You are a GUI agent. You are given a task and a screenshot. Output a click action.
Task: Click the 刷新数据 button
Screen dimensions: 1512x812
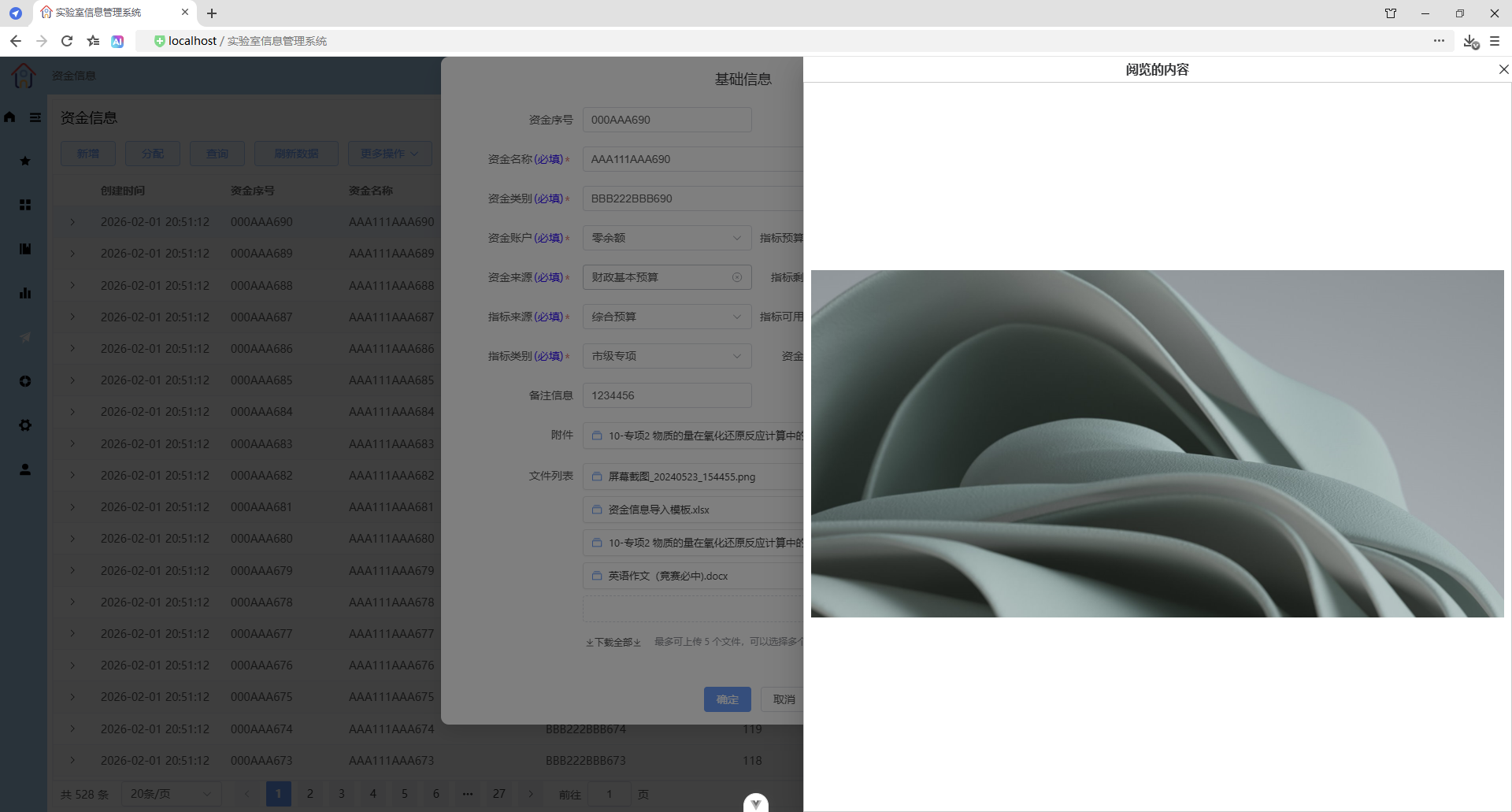[296, 154]
